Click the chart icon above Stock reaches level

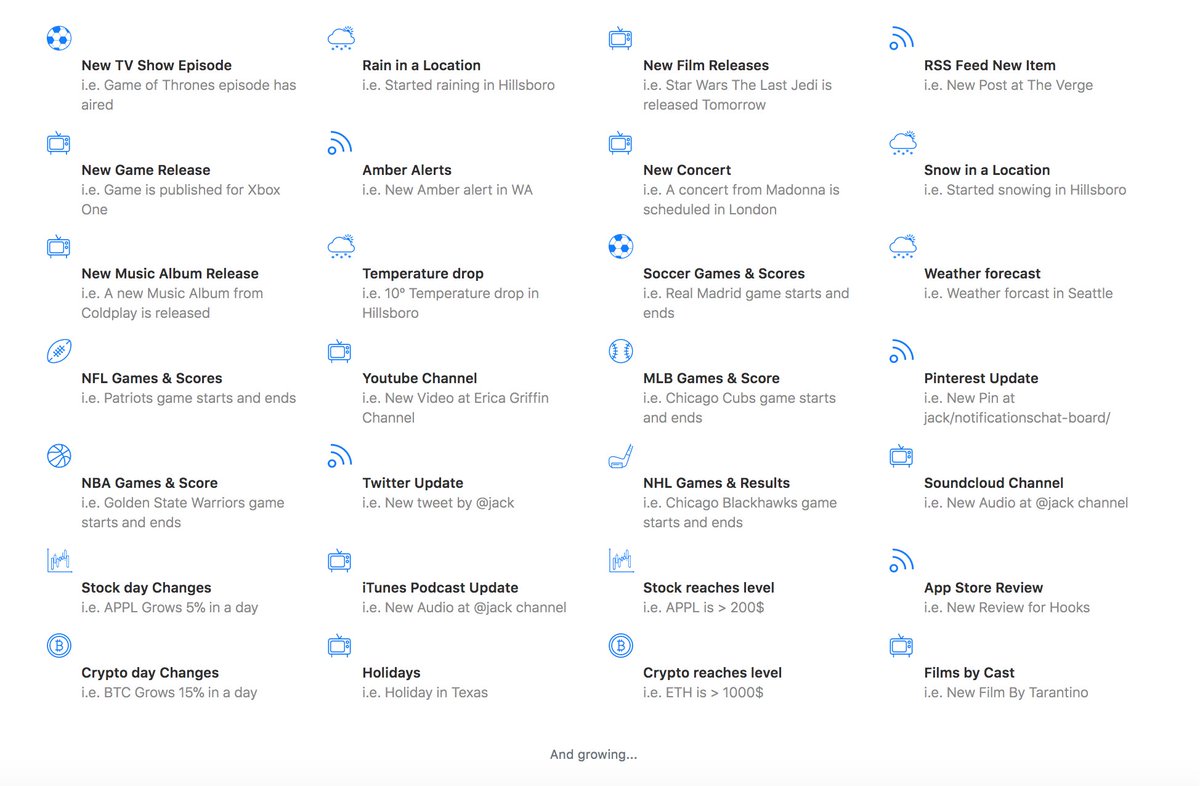620,560
